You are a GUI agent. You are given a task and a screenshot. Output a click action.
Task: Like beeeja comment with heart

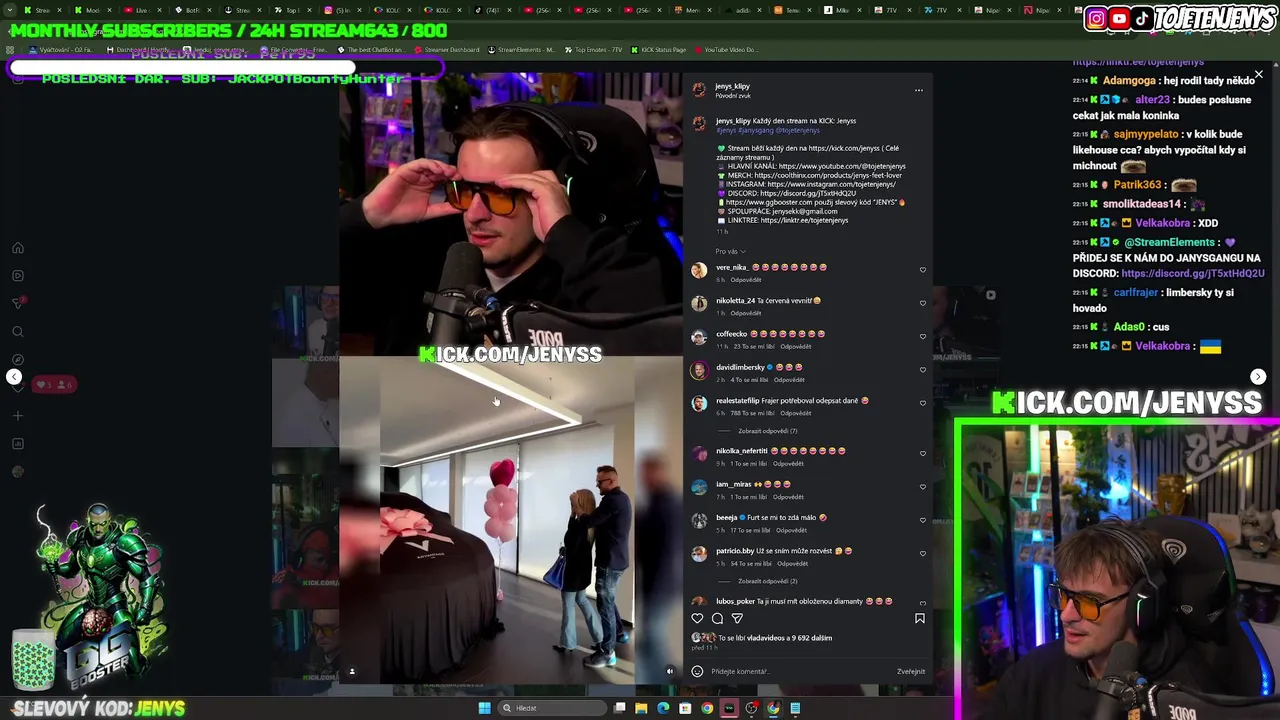(x=922, y=520)
